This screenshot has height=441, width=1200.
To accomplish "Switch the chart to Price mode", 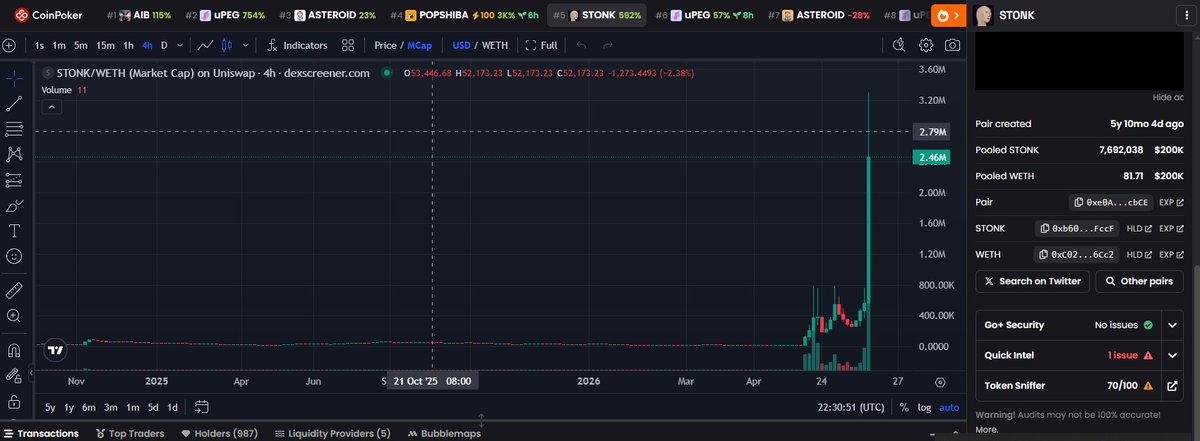I will [x=385, y=45].
